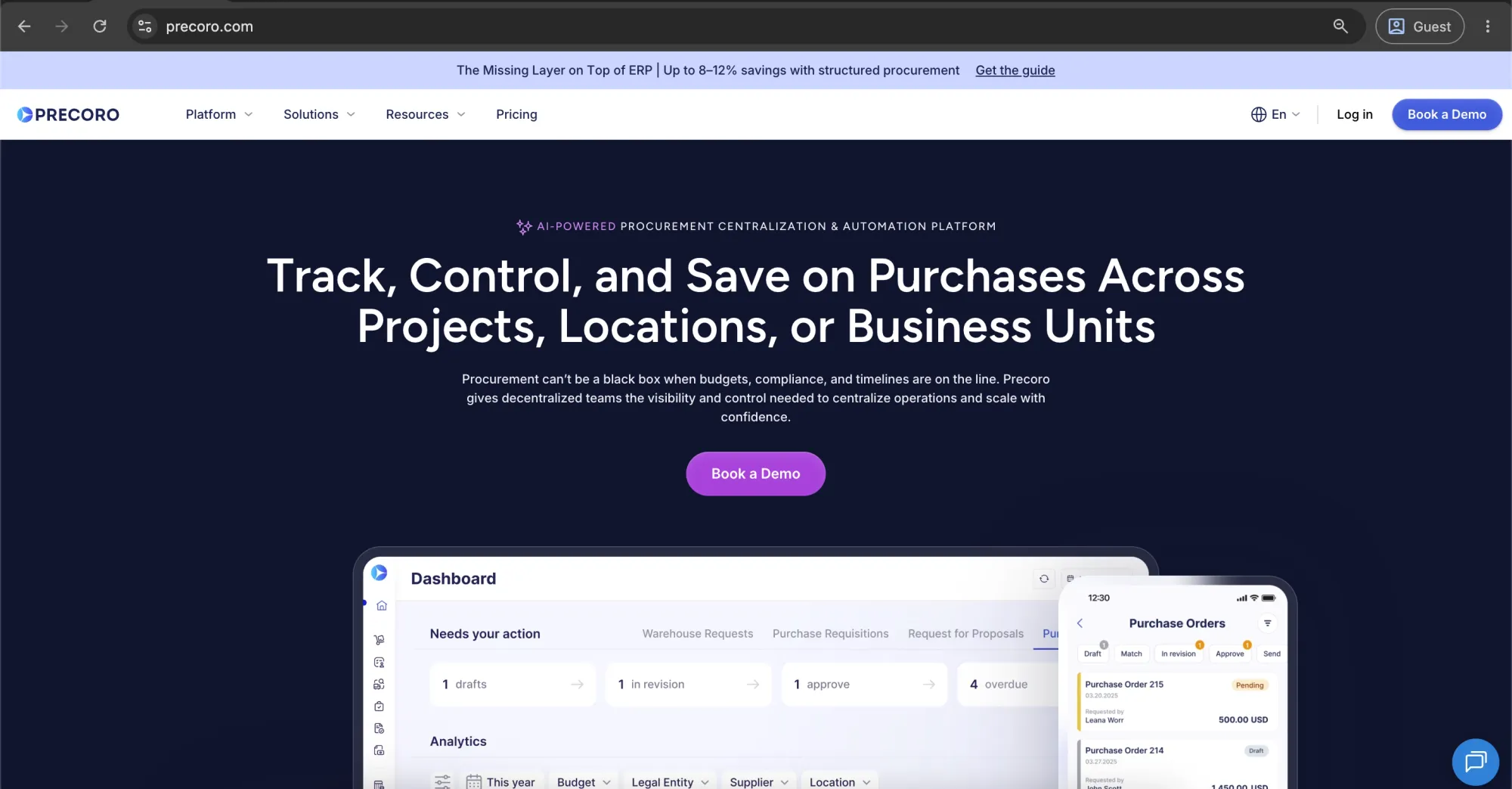Click the Pending status badge
Image resolution: width=1512 pixels, height=789 pixels.
1250,685
